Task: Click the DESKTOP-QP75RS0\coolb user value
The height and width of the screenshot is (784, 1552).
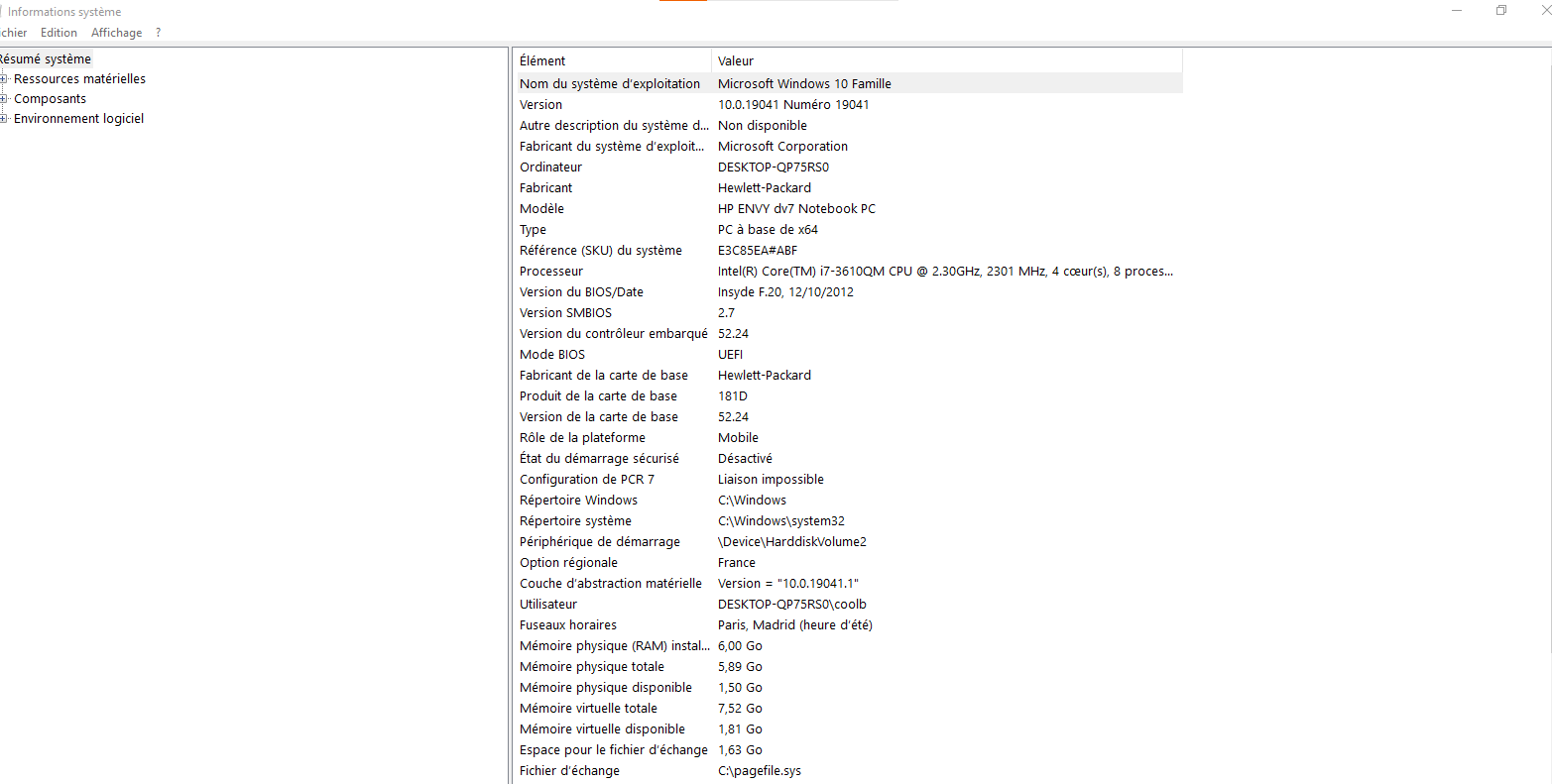Action: [792, 605]
